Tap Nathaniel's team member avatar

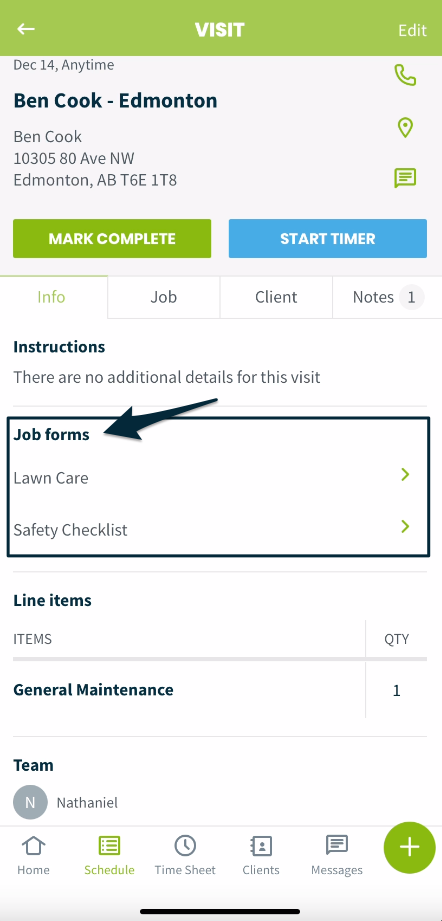30,802
